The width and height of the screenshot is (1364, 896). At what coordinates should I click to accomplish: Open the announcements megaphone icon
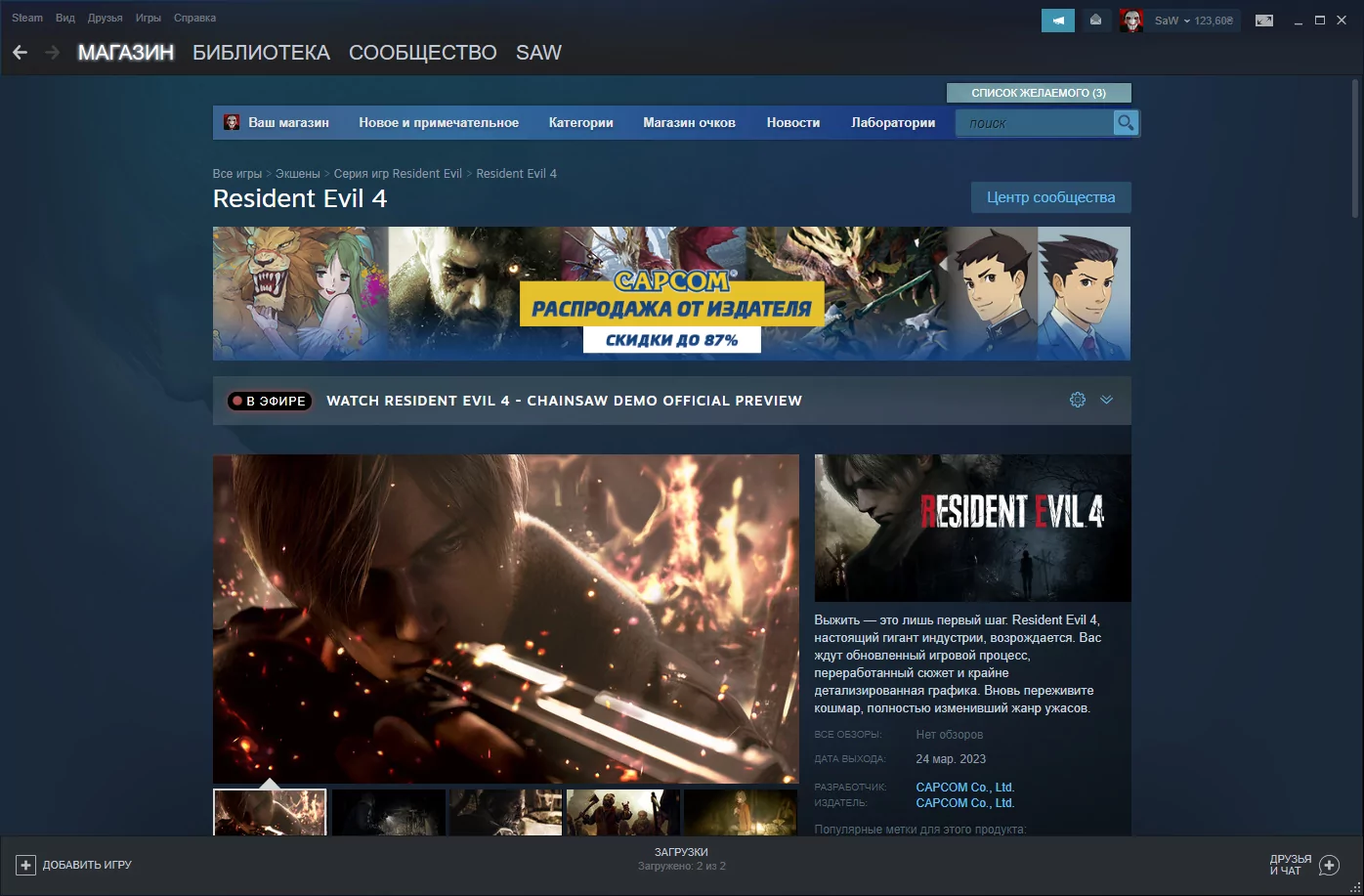point(1058,21)
